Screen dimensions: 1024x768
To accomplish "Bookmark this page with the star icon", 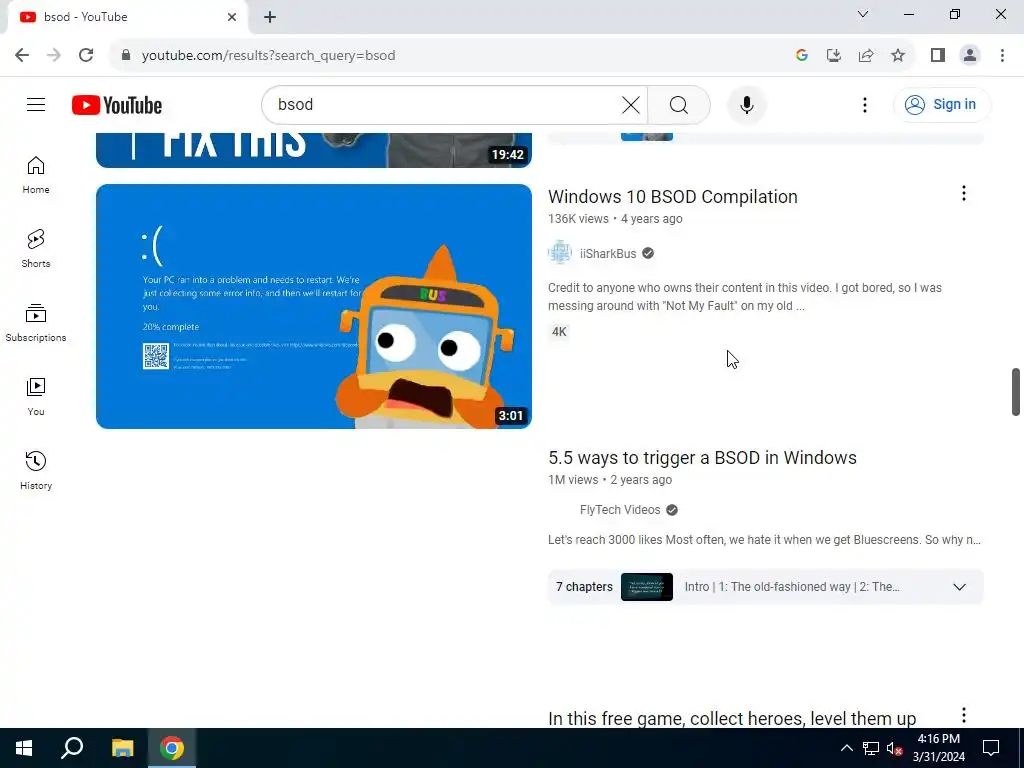I will (x=898, y=56).
